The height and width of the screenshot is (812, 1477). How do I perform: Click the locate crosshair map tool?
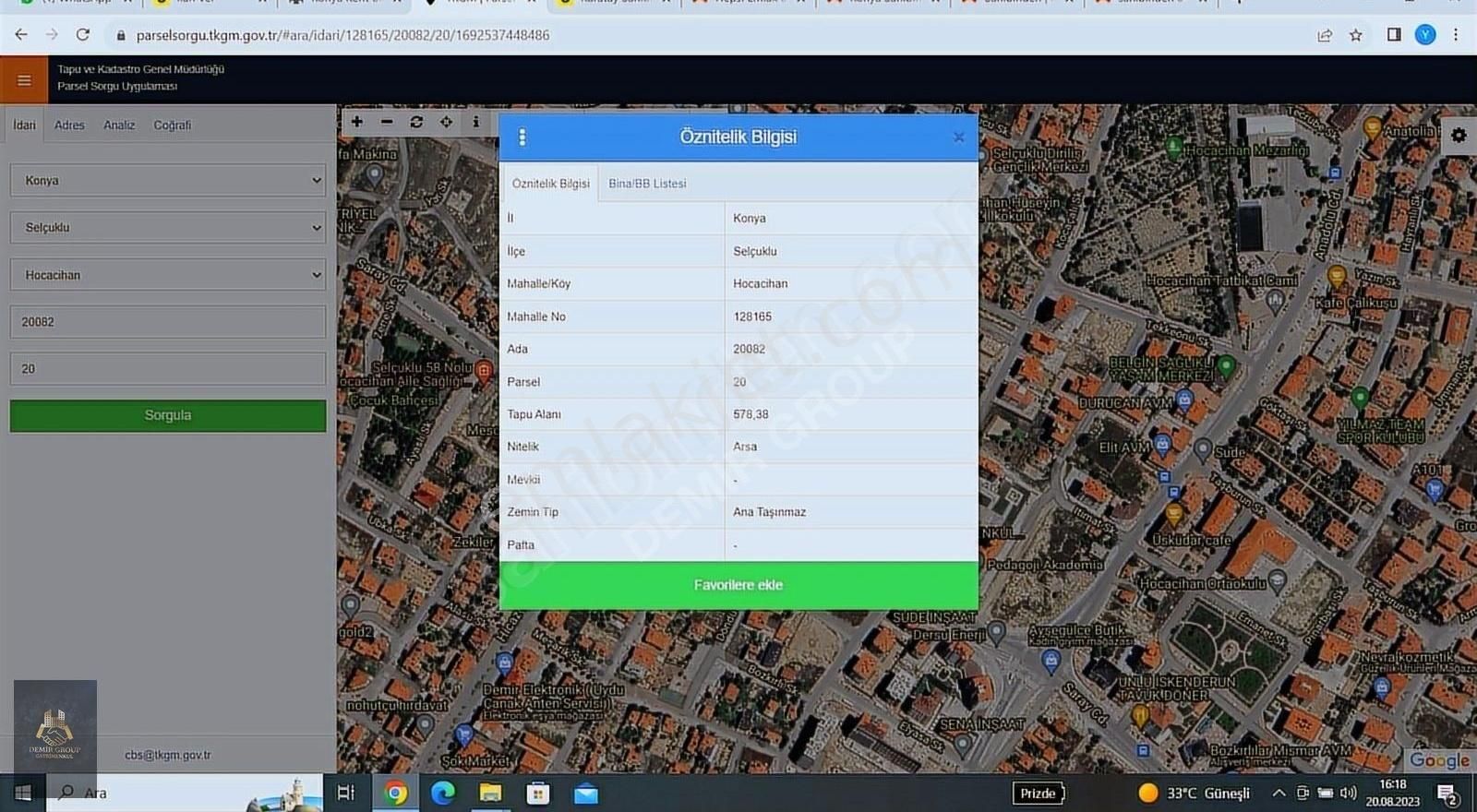[x=446, y=122]
